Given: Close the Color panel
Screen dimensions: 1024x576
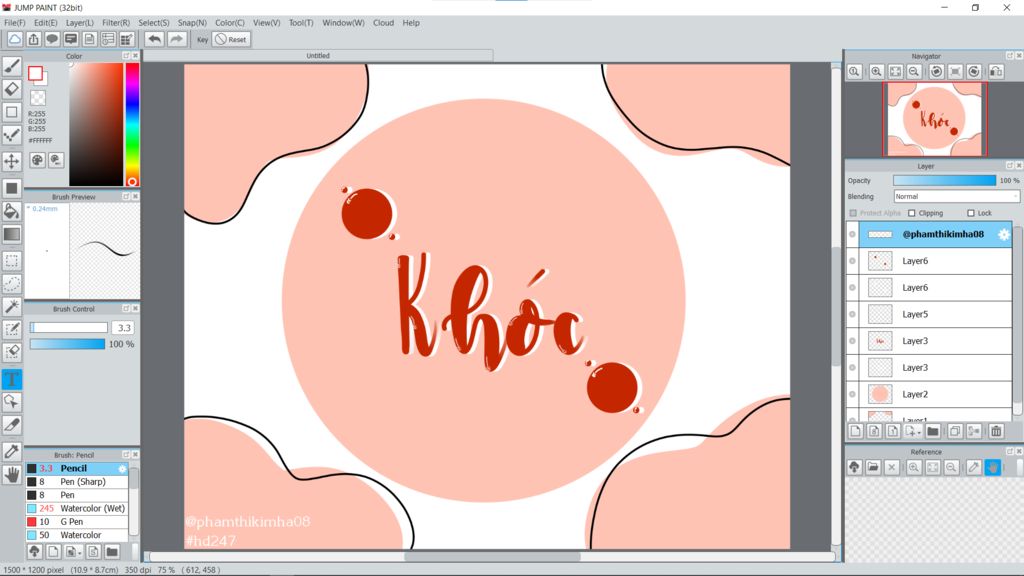Looking at the screenshot, I should [x=135, y=56].
